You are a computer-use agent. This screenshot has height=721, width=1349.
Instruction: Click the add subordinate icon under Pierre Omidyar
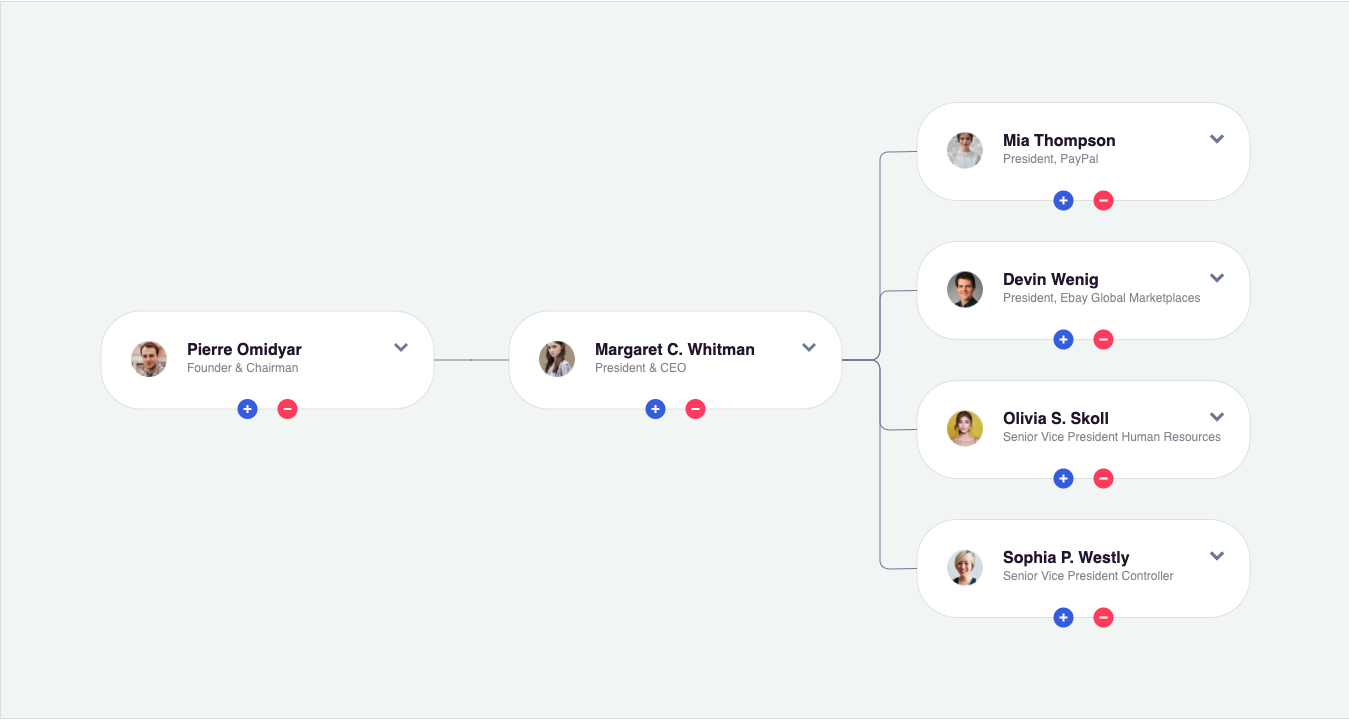tap(247, 409)
